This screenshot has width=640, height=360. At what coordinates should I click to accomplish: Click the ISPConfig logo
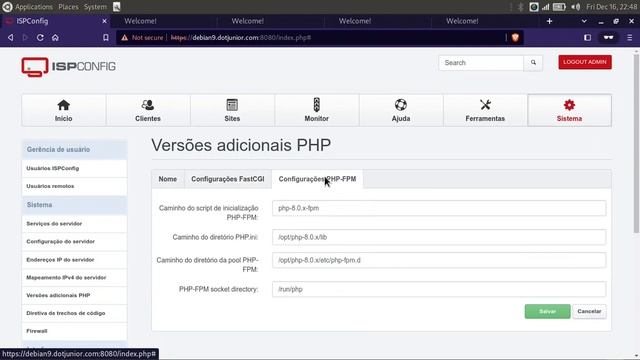(69, 67)
